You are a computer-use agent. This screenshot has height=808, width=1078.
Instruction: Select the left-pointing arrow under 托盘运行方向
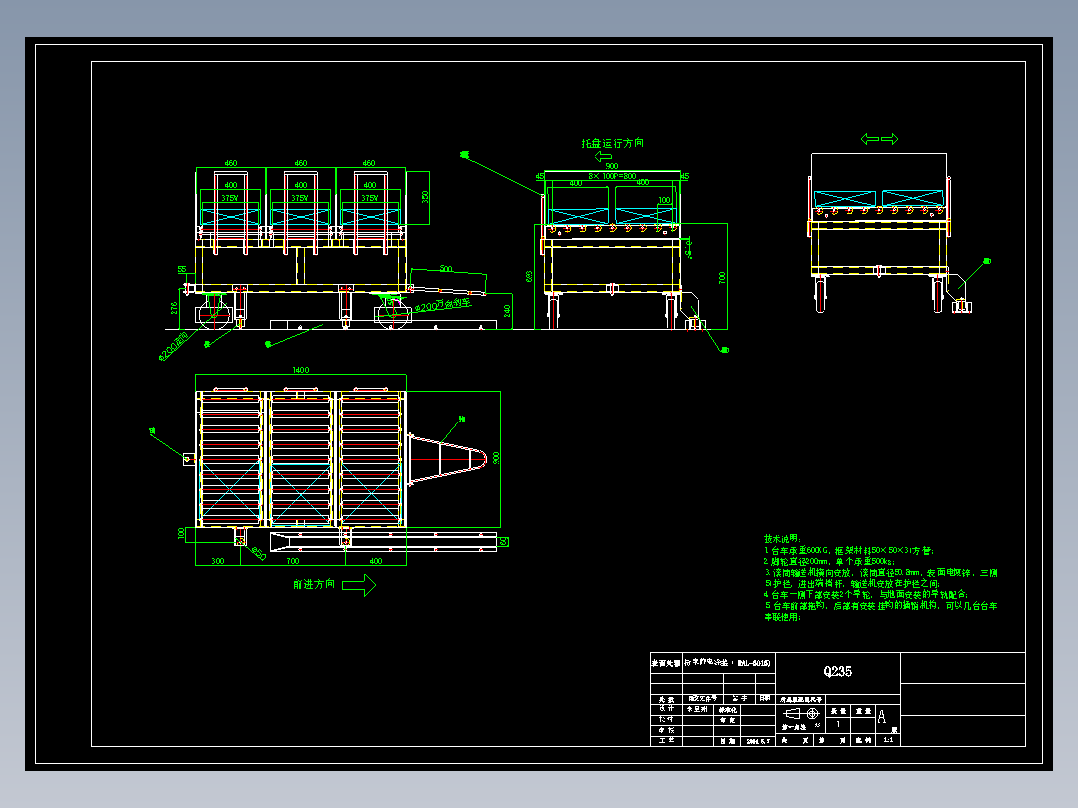coord(603,156)
